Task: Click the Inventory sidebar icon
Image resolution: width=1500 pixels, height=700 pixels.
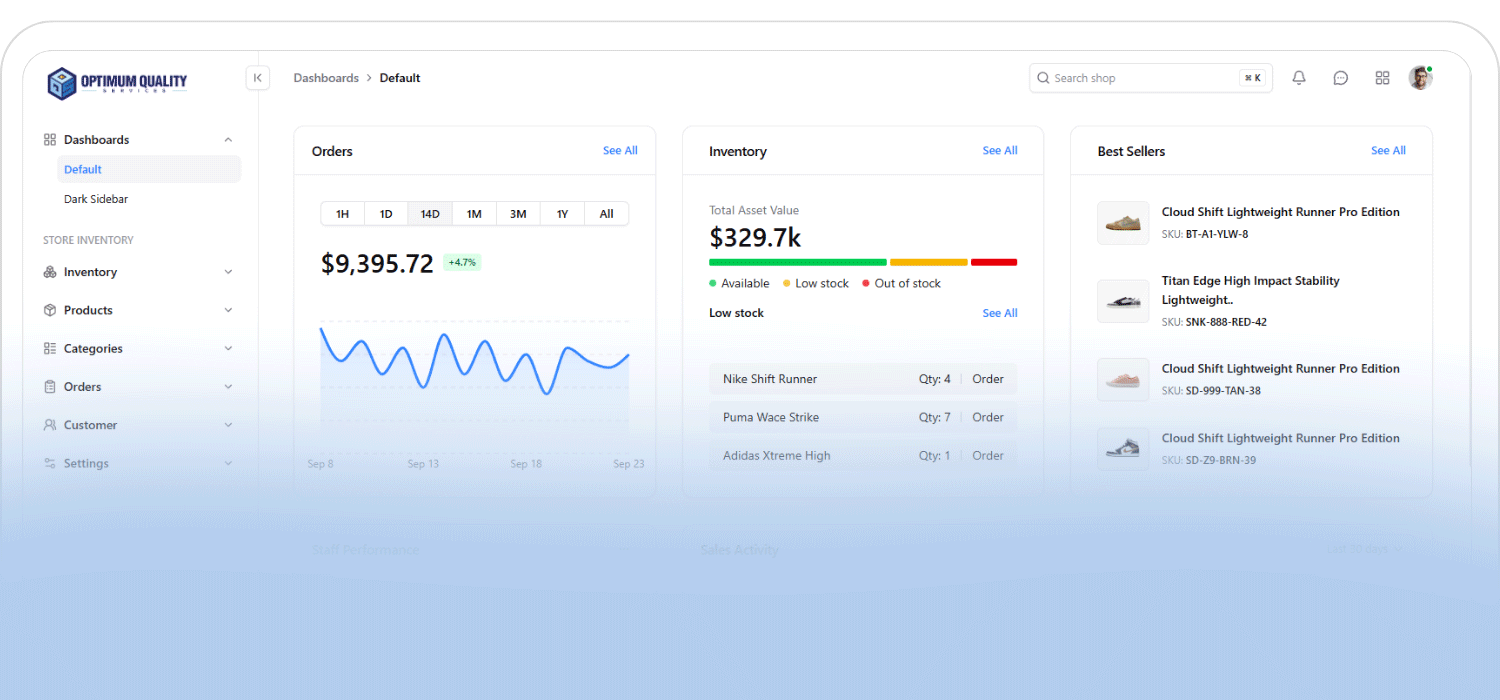Action: 50,272
